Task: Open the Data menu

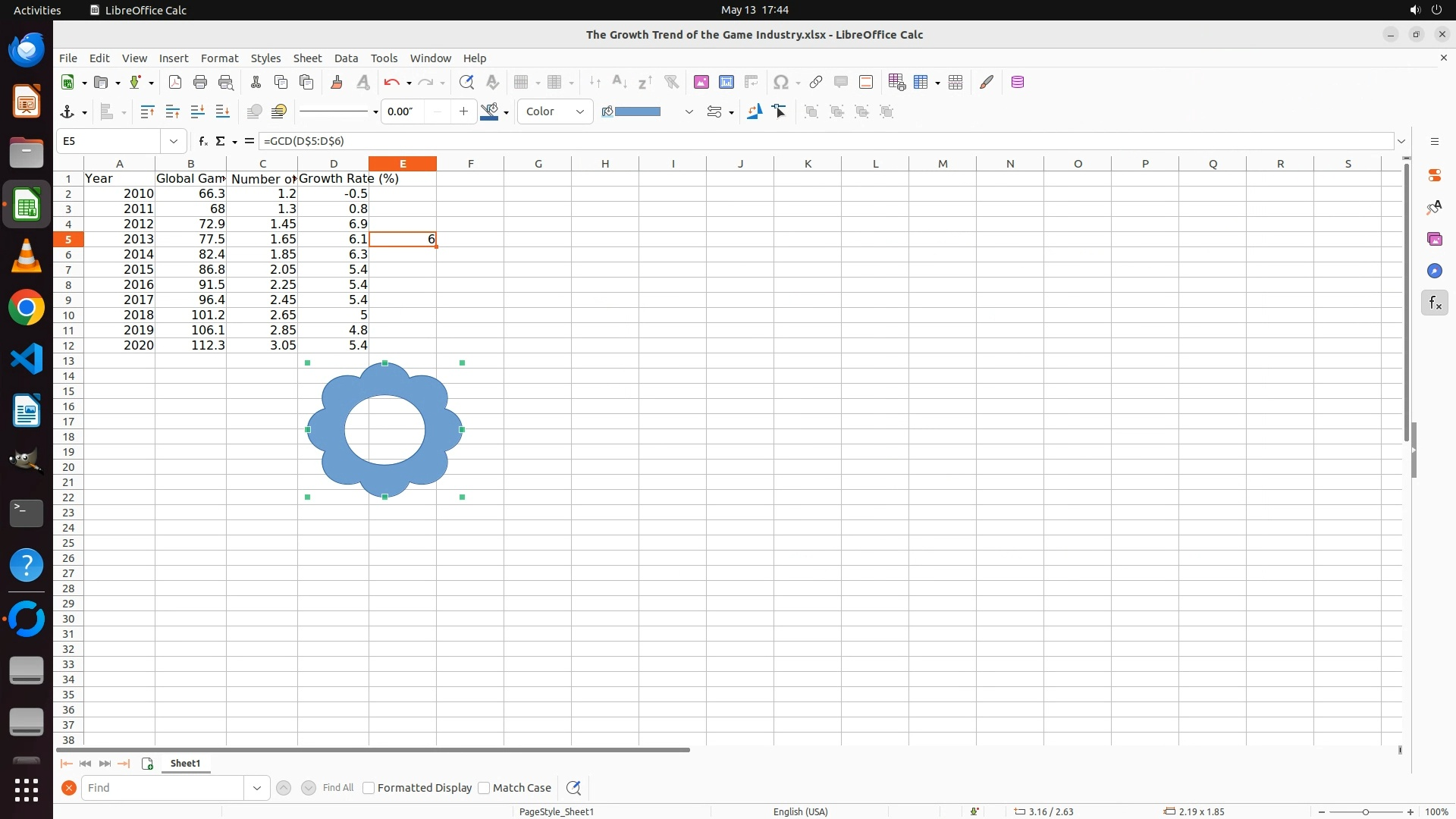Action: [x=346, y=58]
